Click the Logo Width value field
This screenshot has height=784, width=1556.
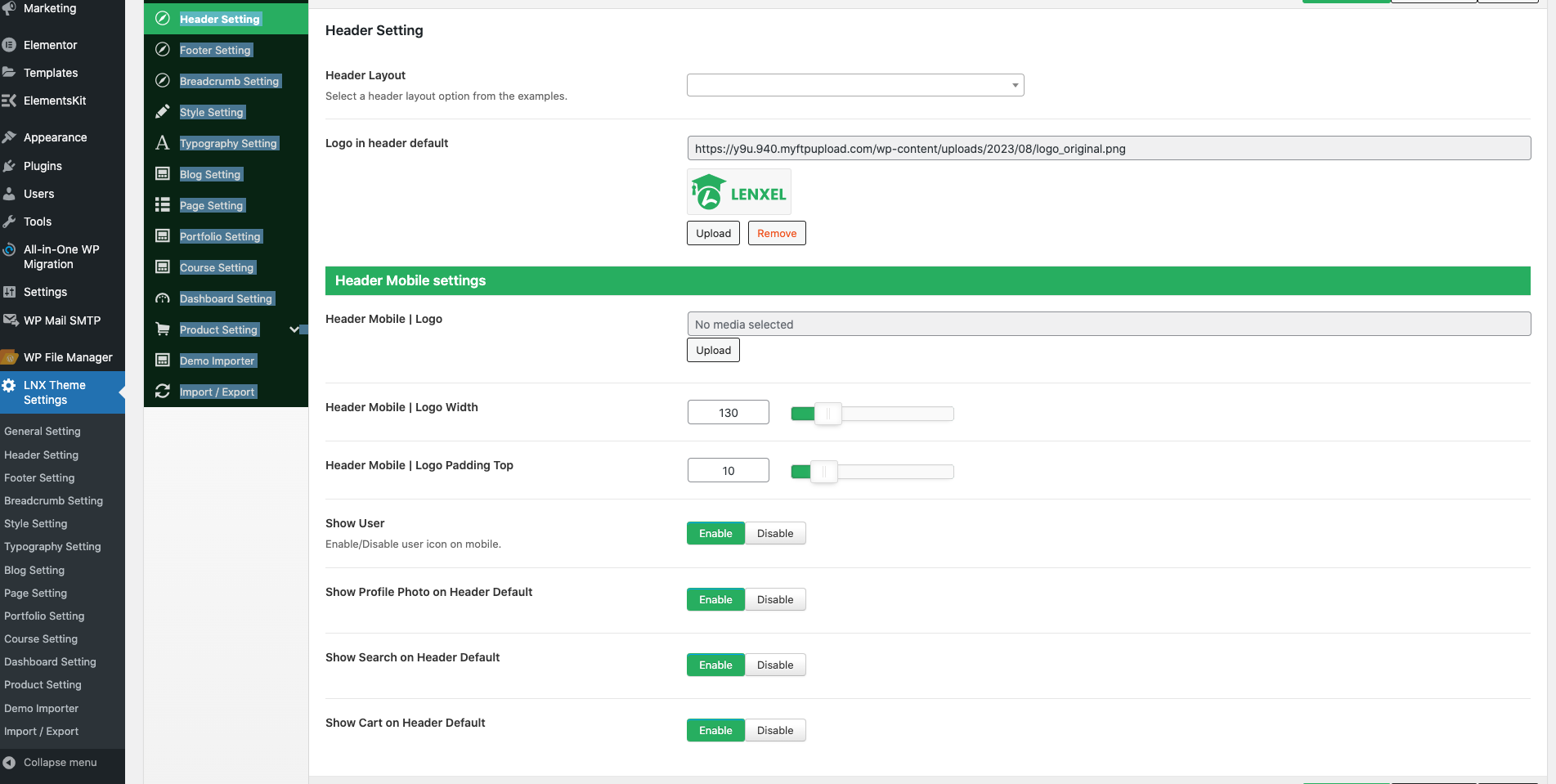pyautogui.click(x=729, y=412)
